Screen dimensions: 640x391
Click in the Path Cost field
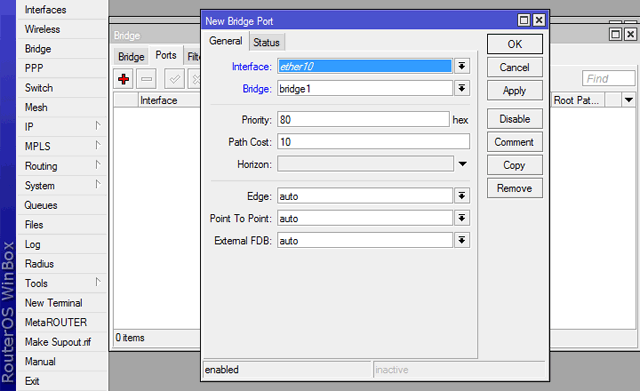tap(373, 142)
